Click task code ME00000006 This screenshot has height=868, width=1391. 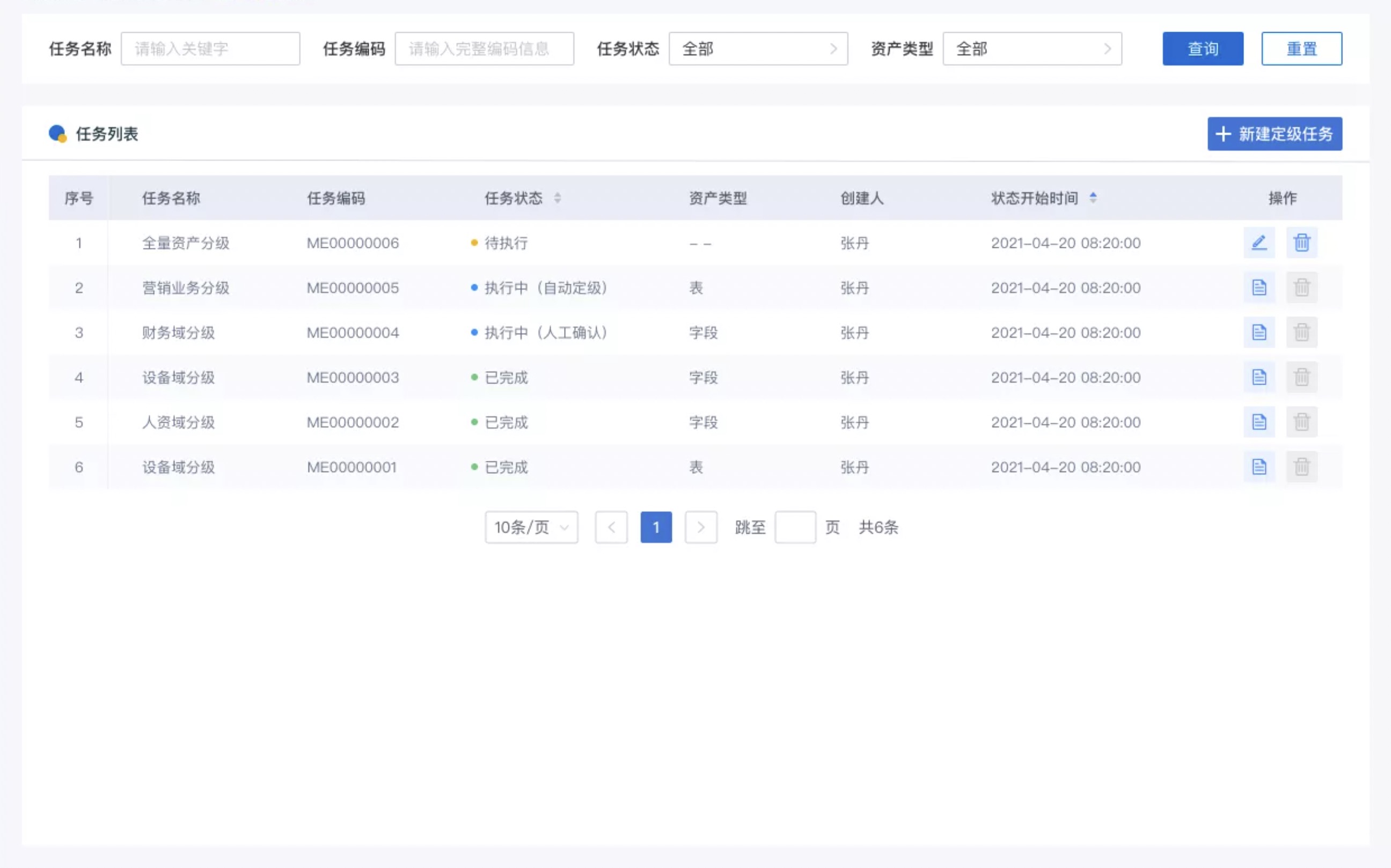[x=353, y=243]
